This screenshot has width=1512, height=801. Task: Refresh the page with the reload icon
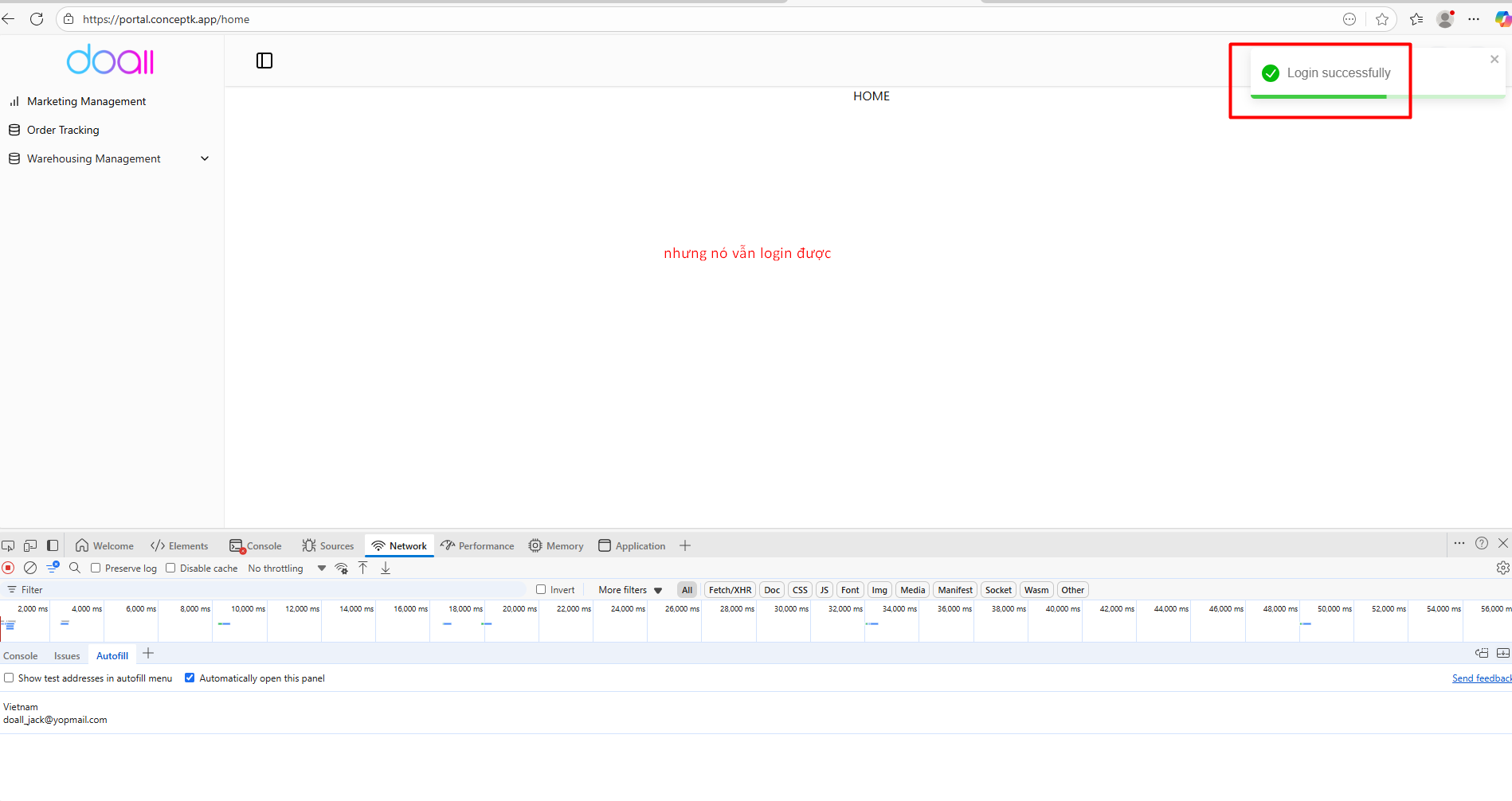[x=37, y=19]
